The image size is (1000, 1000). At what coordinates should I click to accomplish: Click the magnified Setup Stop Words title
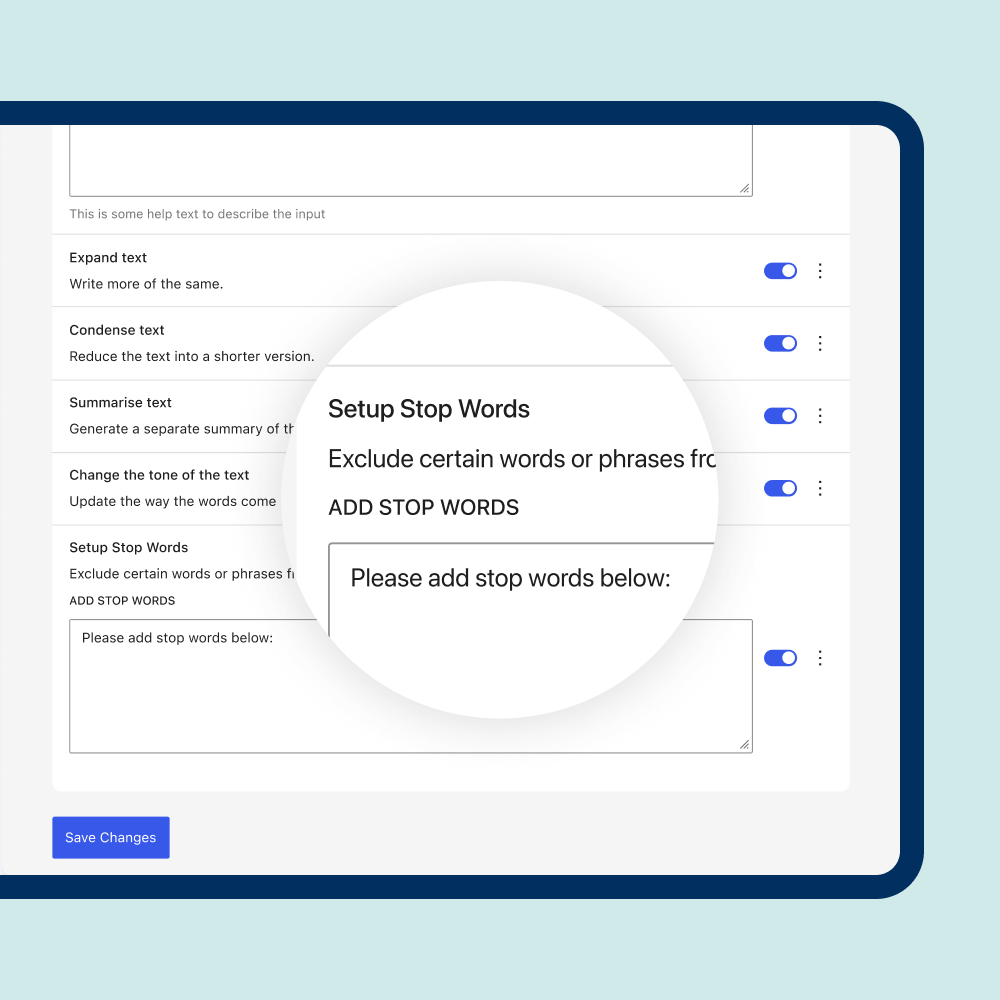pyautogui.click(x=429, y=409)
